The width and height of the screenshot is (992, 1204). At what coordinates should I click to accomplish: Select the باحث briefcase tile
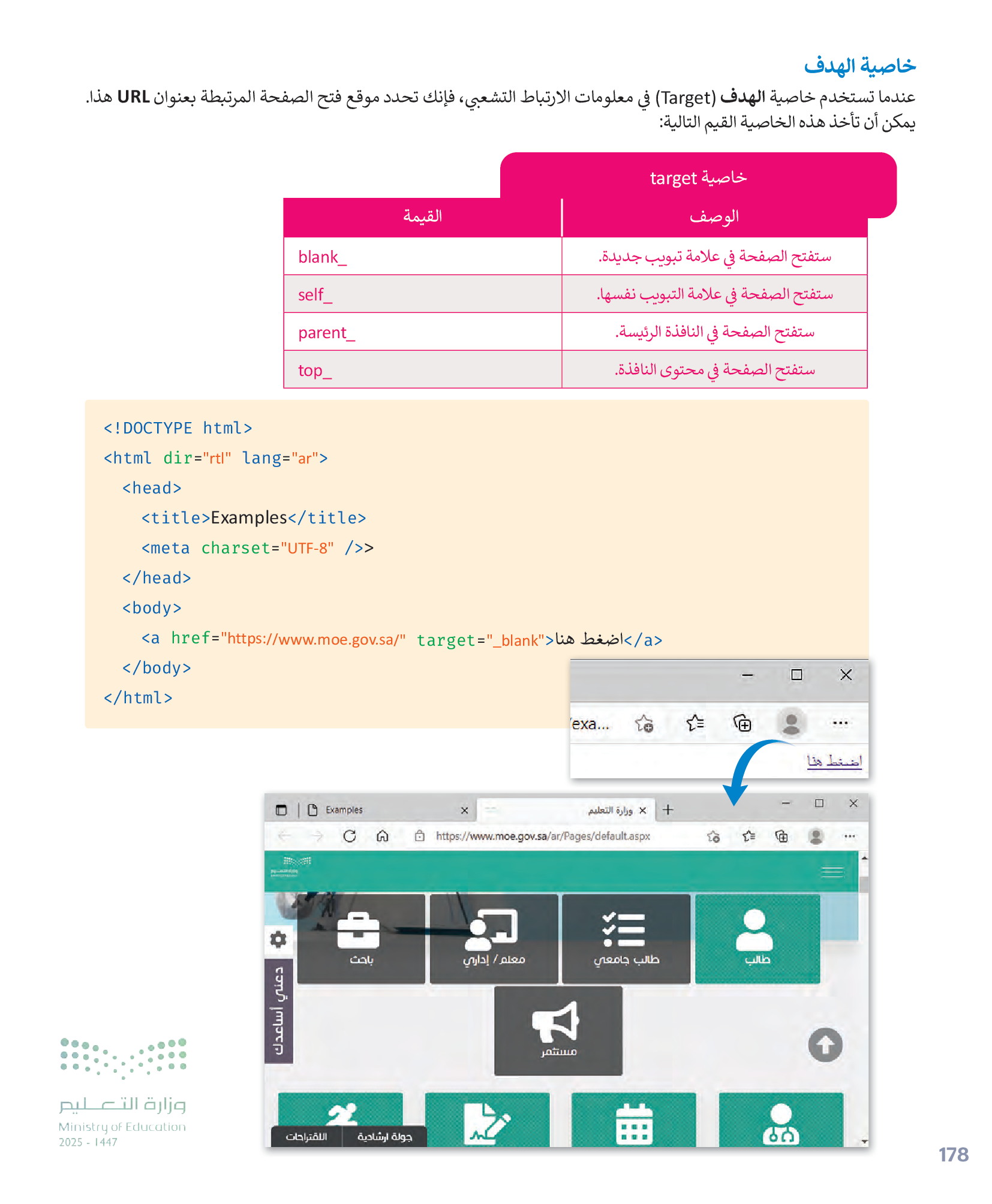[361, 938]
